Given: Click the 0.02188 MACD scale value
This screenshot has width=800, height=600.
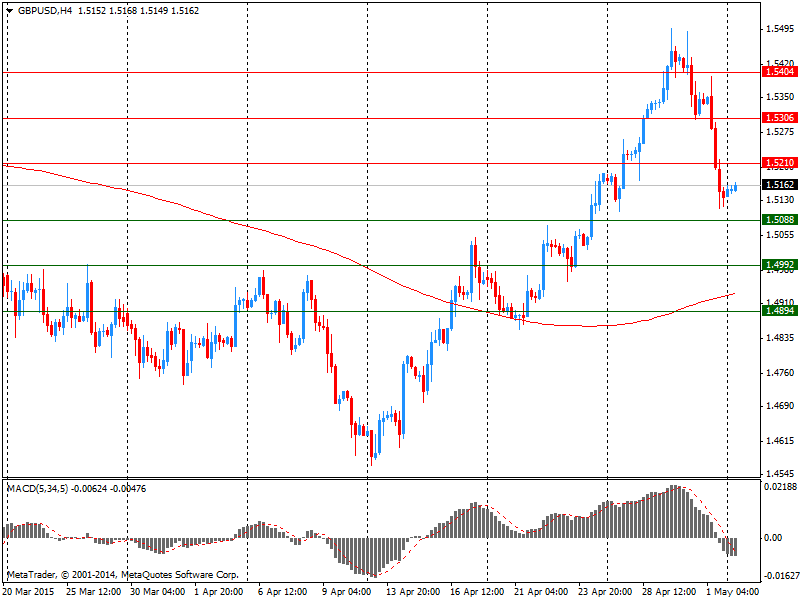Looking at the screenshot, I should tap(780, 487).
